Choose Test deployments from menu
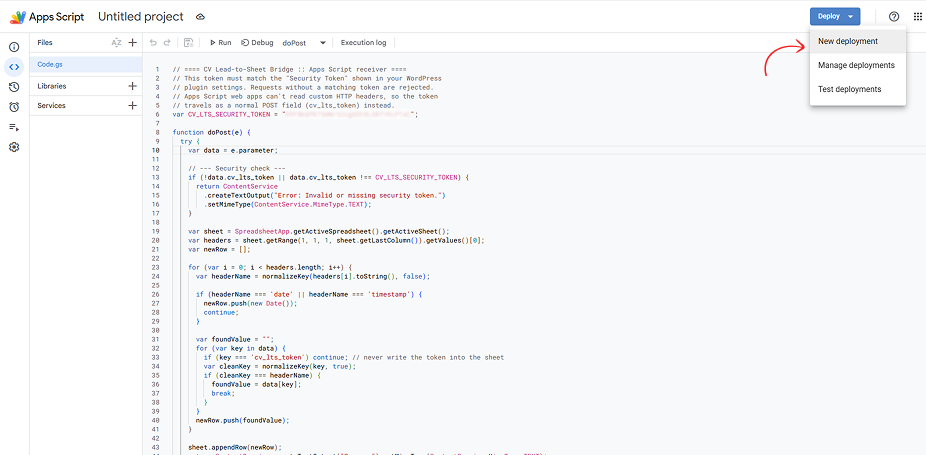This screenshot has width=926, height=455. (857, 89)
